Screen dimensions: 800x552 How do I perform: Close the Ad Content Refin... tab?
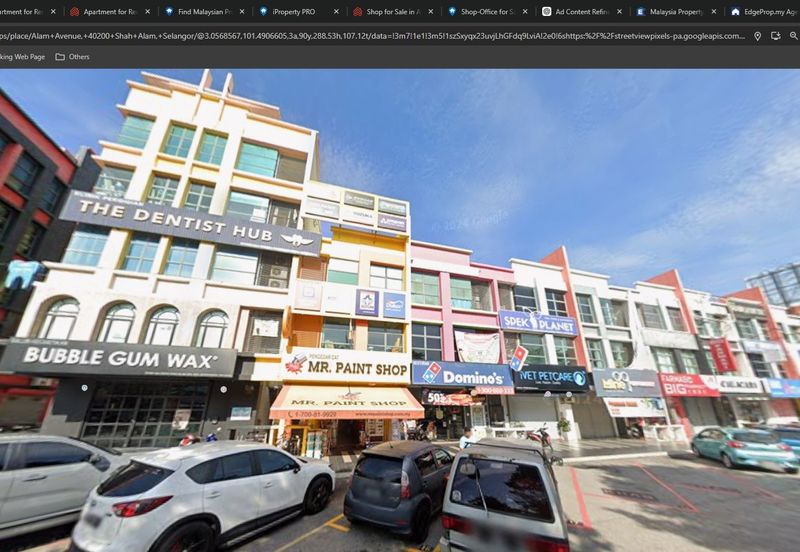coord(619,12)
